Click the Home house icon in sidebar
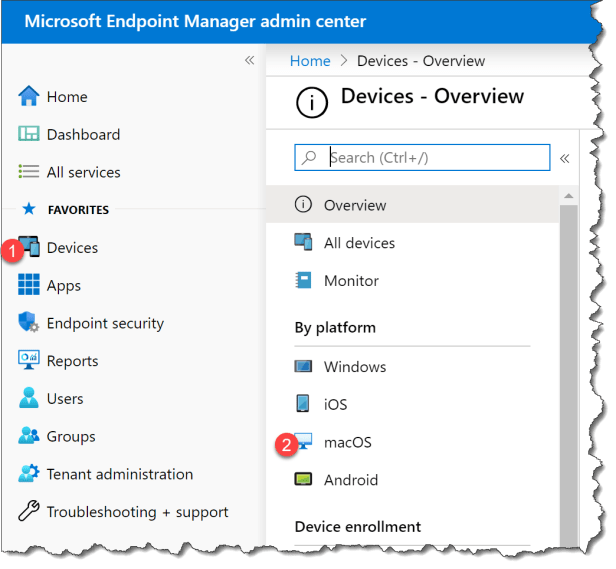 pos(29,96)
